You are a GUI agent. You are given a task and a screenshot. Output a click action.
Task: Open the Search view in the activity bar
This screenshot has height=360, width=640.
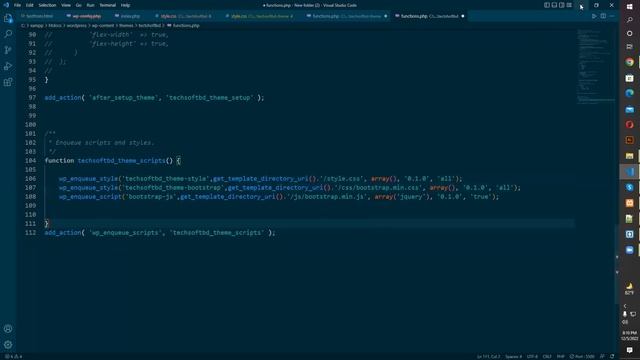click(x=8, y=34)
